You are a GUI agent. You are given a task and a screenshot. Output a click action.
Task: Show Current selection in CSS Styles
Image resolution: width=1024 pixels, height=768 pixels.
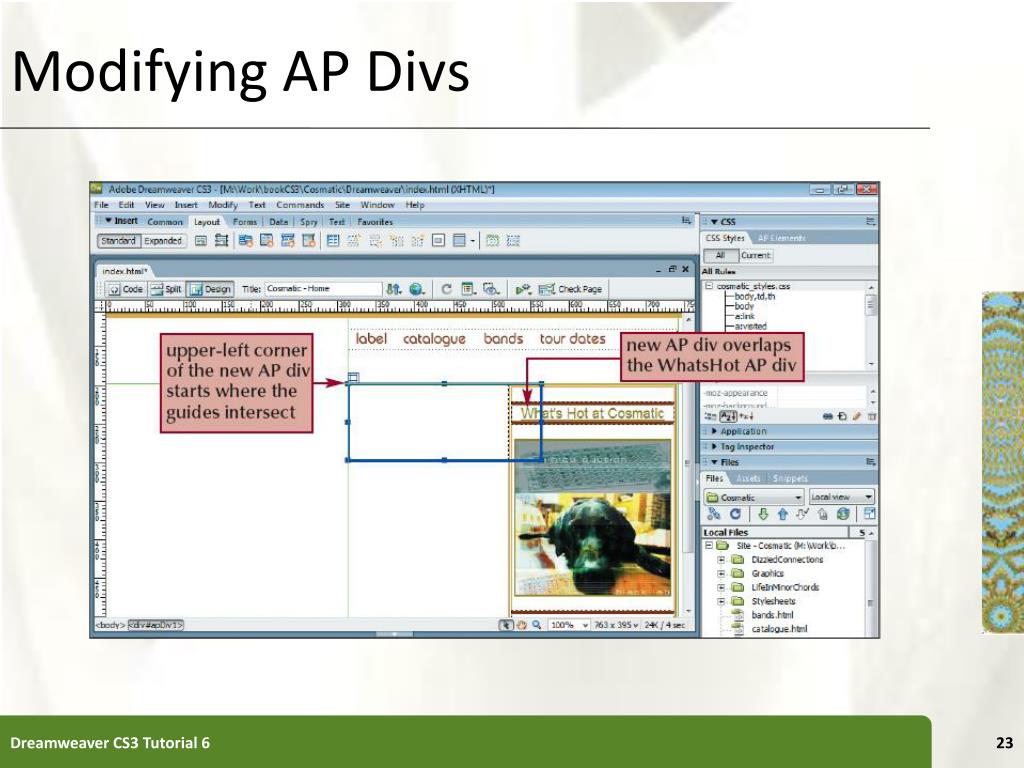pos(756,256)
